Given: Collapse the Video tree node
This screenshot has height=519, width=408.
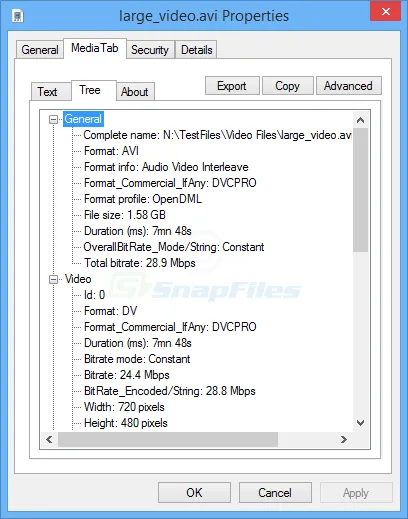Looking at the screenshot, I should (x=53, y=279).
